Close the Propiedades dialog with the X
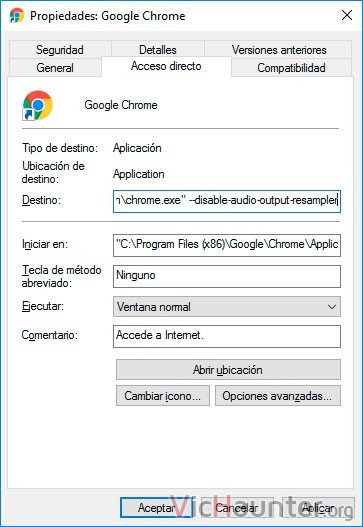 pyautogui.click(x=347, y=15)
